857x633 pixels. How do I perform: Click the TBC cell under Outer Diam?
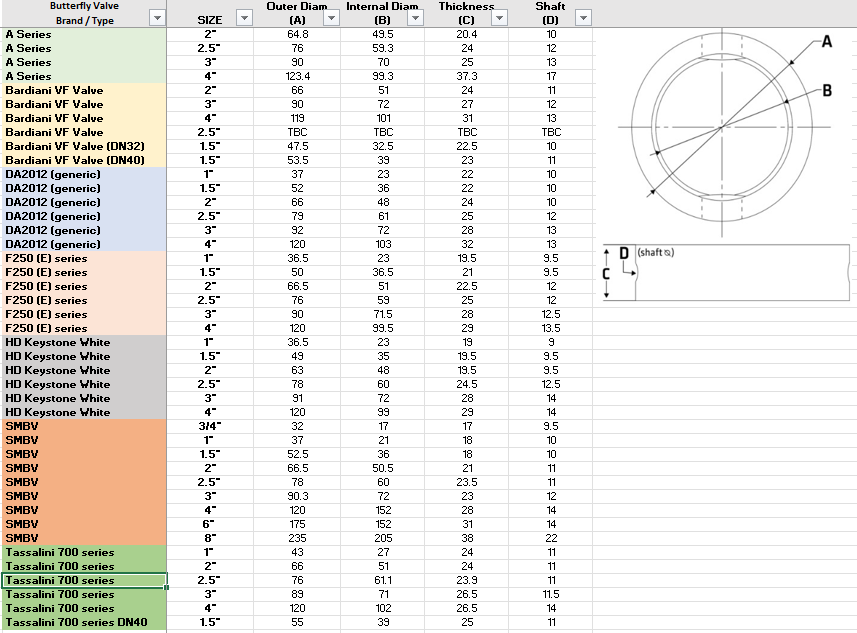pos(297,132)
